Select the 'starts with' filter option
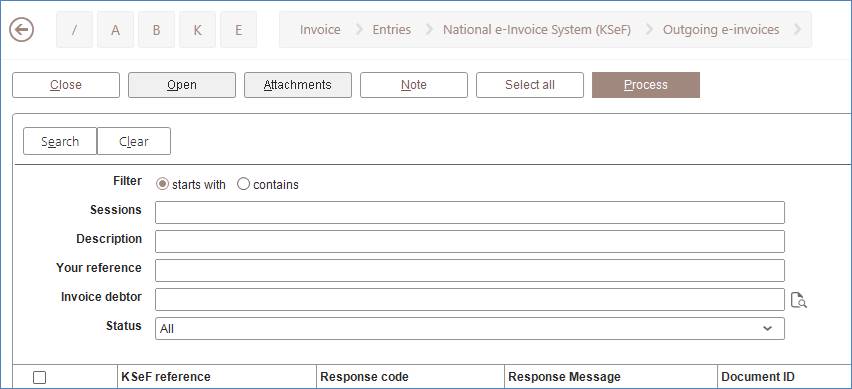 pos(162,184)
